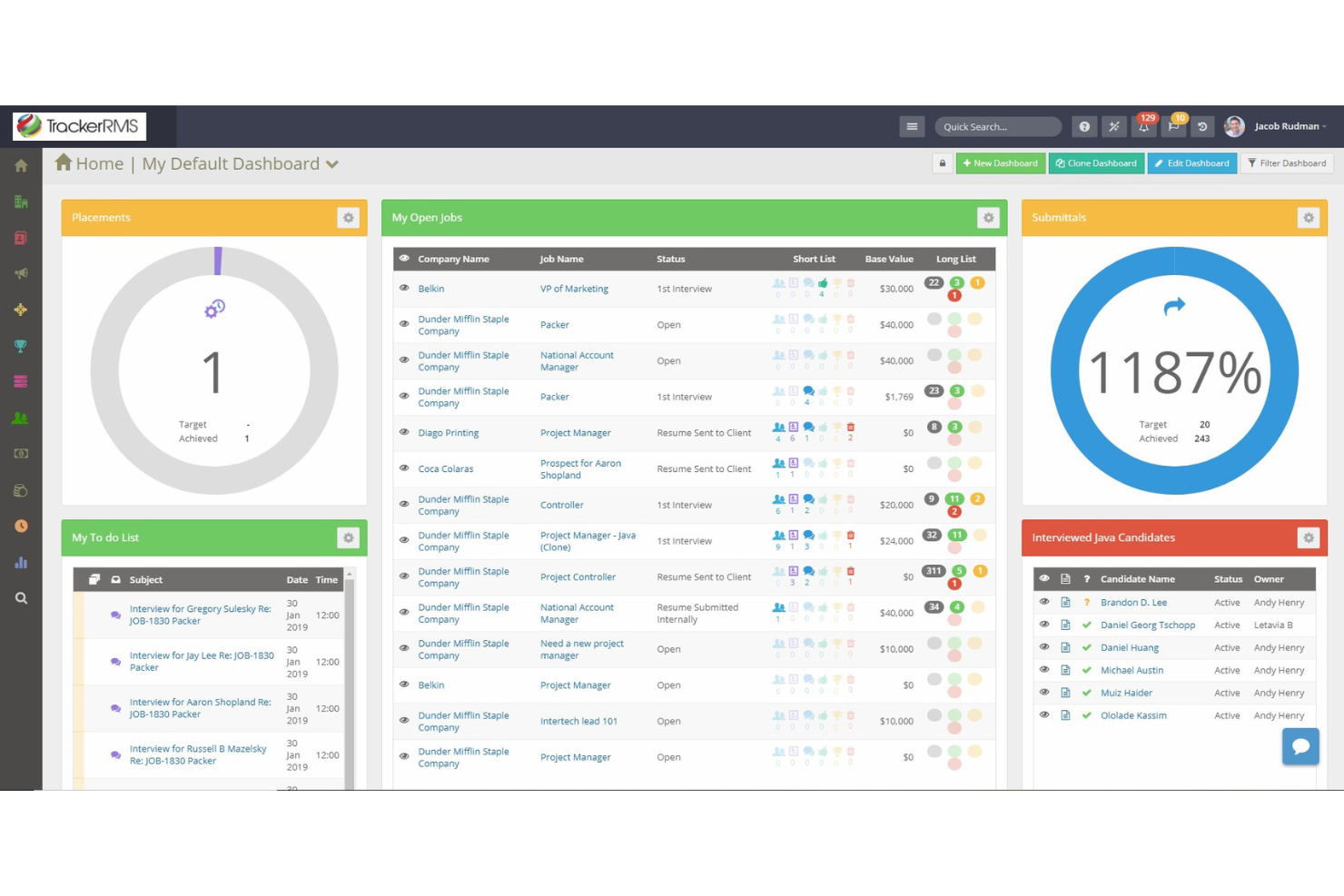Open the flag icon showing 10
Image resolution: width=1344 pixels, height=896 pixels.
[1174, 126]
